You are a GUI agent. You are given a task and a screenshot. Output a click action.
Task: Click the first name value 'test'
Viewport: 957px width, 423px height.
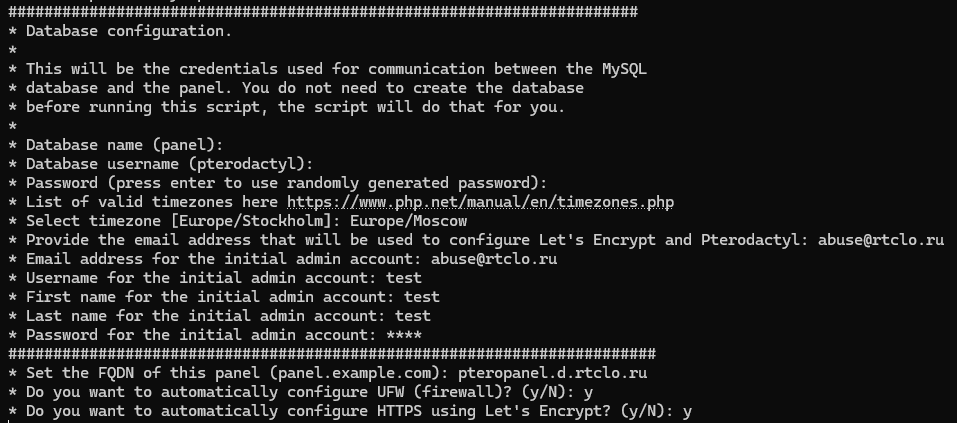pos(422,297)
